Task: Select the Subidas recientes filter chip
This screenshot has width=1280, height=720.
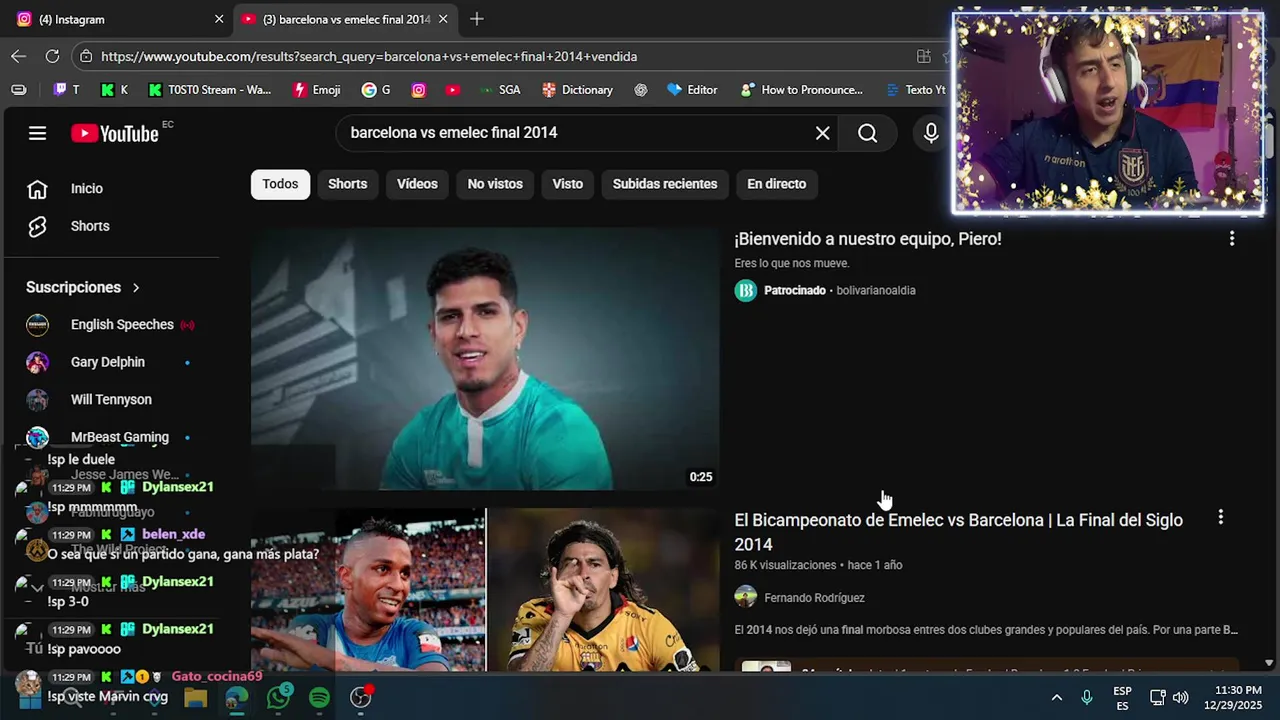Action: pyautogui.click(x=665, y=184)
